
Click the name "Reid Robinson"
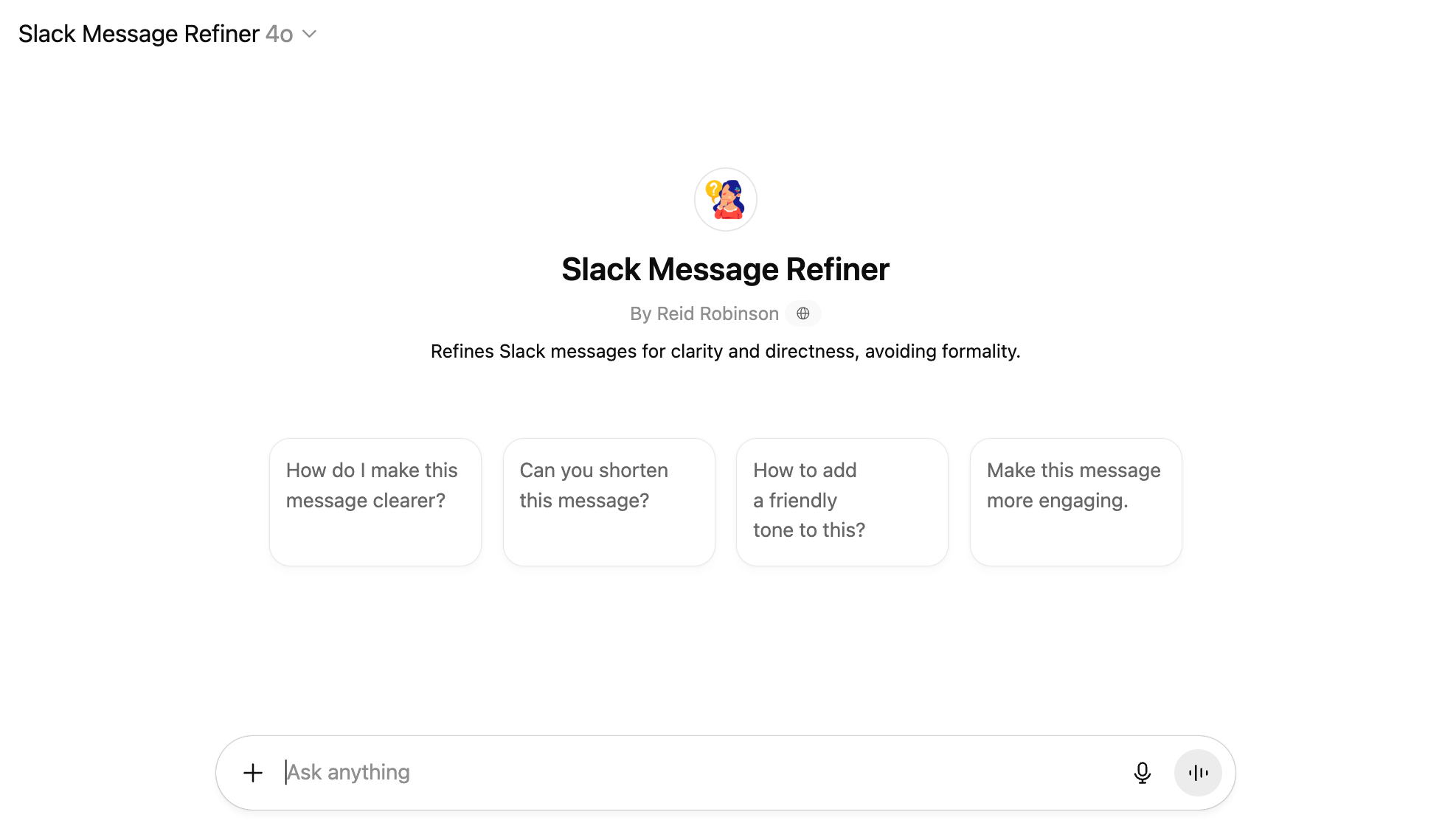pos(718,313)
